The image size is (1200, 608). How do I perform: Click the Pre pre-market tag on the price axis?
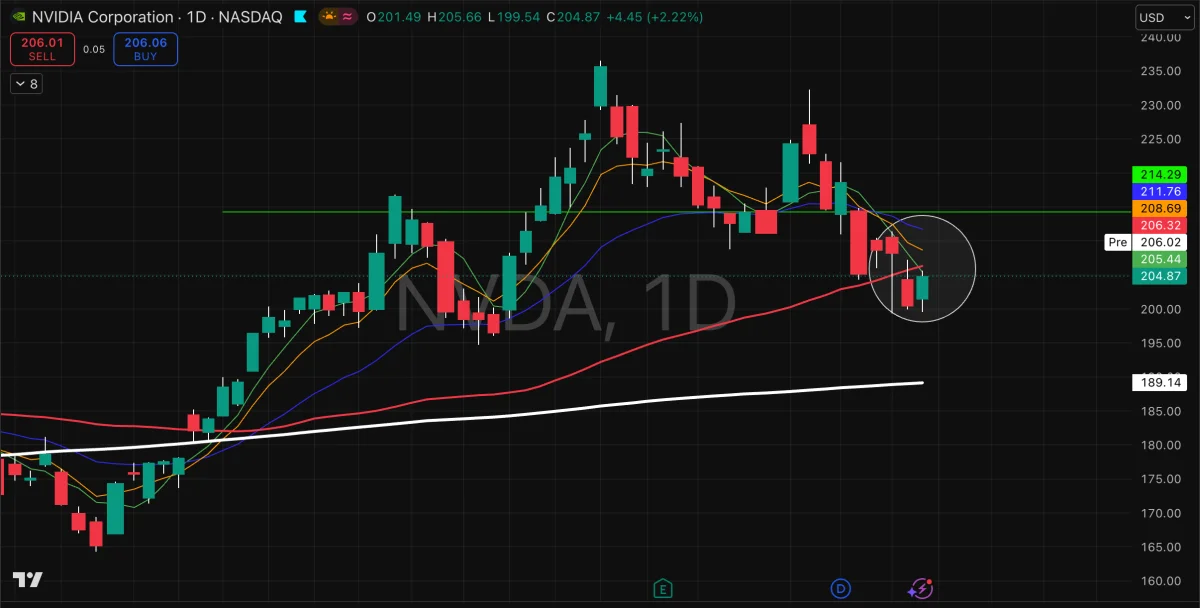click(x=1118, y=242)
